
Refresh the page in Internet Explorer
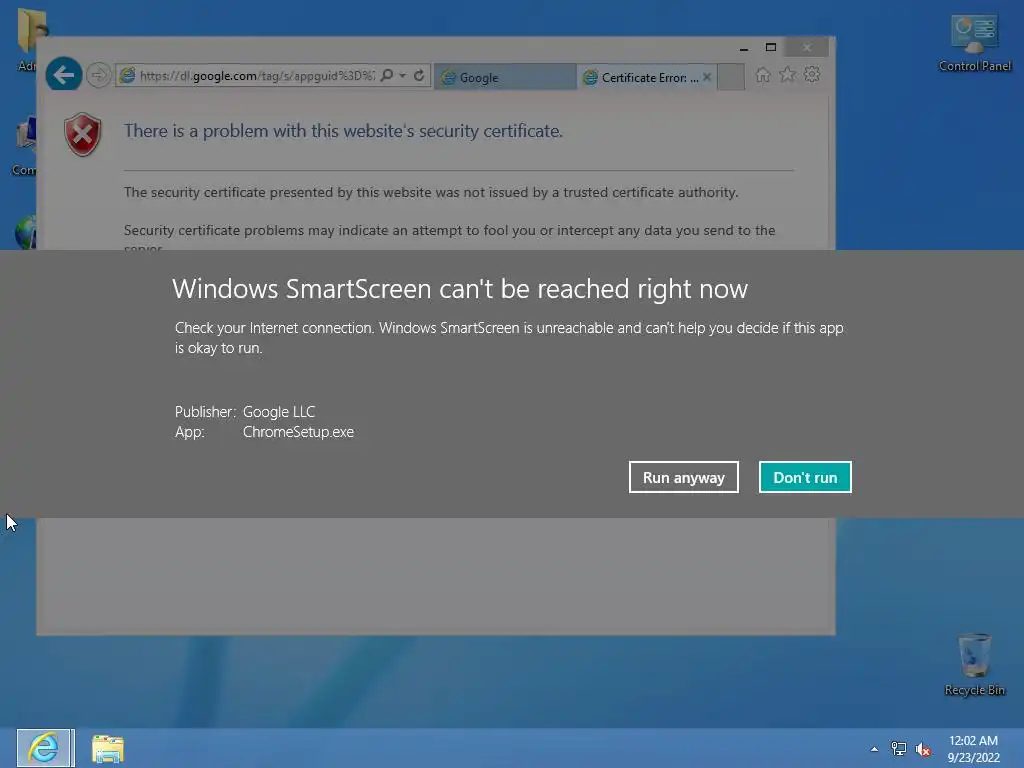419,75
